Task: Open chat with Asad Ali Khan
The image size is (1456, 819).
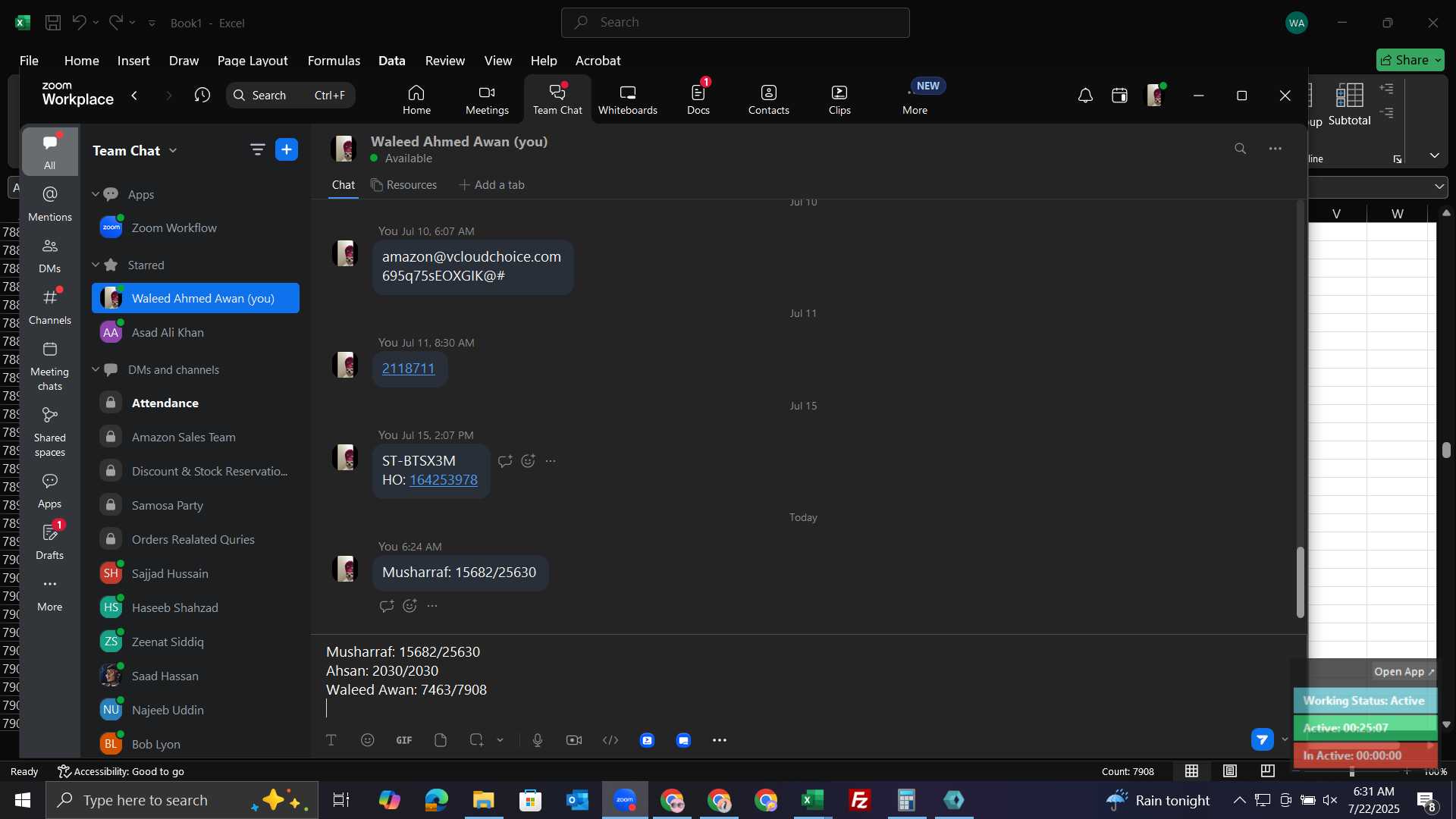Action: 196,333
